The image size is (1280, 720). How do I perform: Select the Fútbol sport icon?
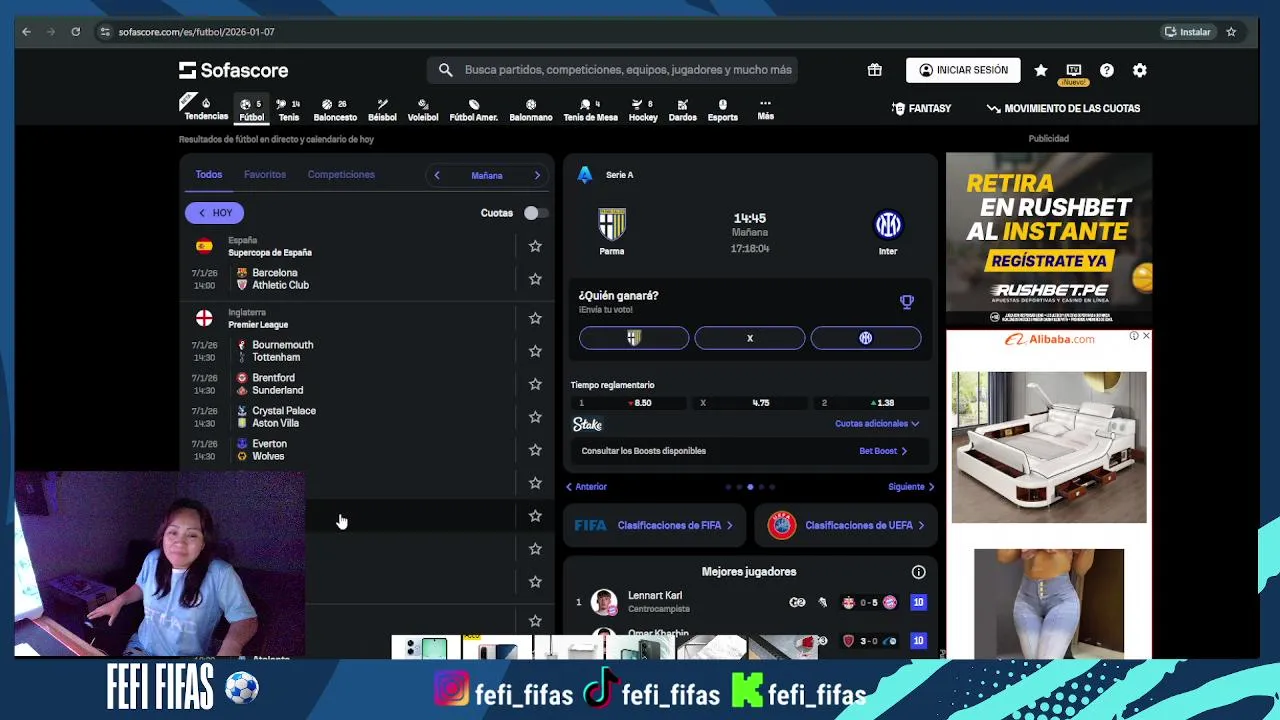[x=251, y=109]
